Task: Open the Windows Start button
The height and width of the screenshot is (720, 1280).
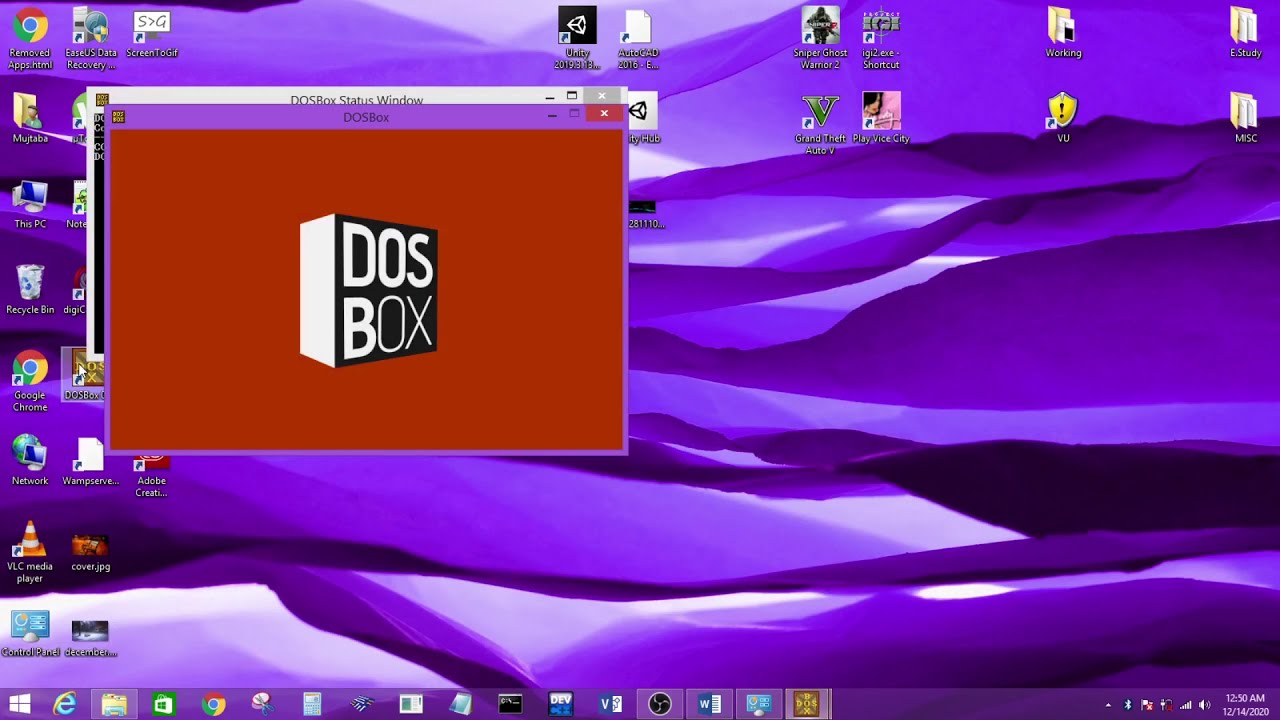Action: point(19,704)
